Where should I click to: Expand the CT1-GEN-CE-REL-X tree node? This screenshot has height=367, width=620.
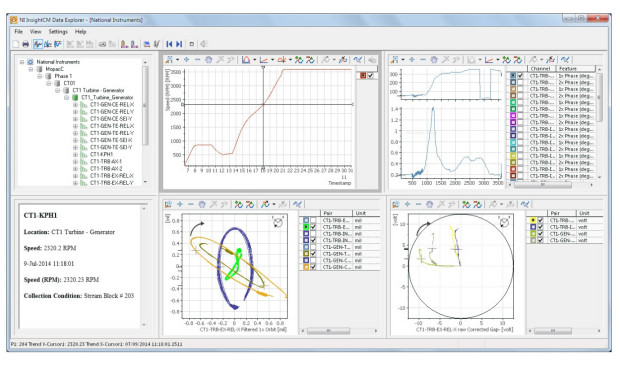tap(75, 104)
